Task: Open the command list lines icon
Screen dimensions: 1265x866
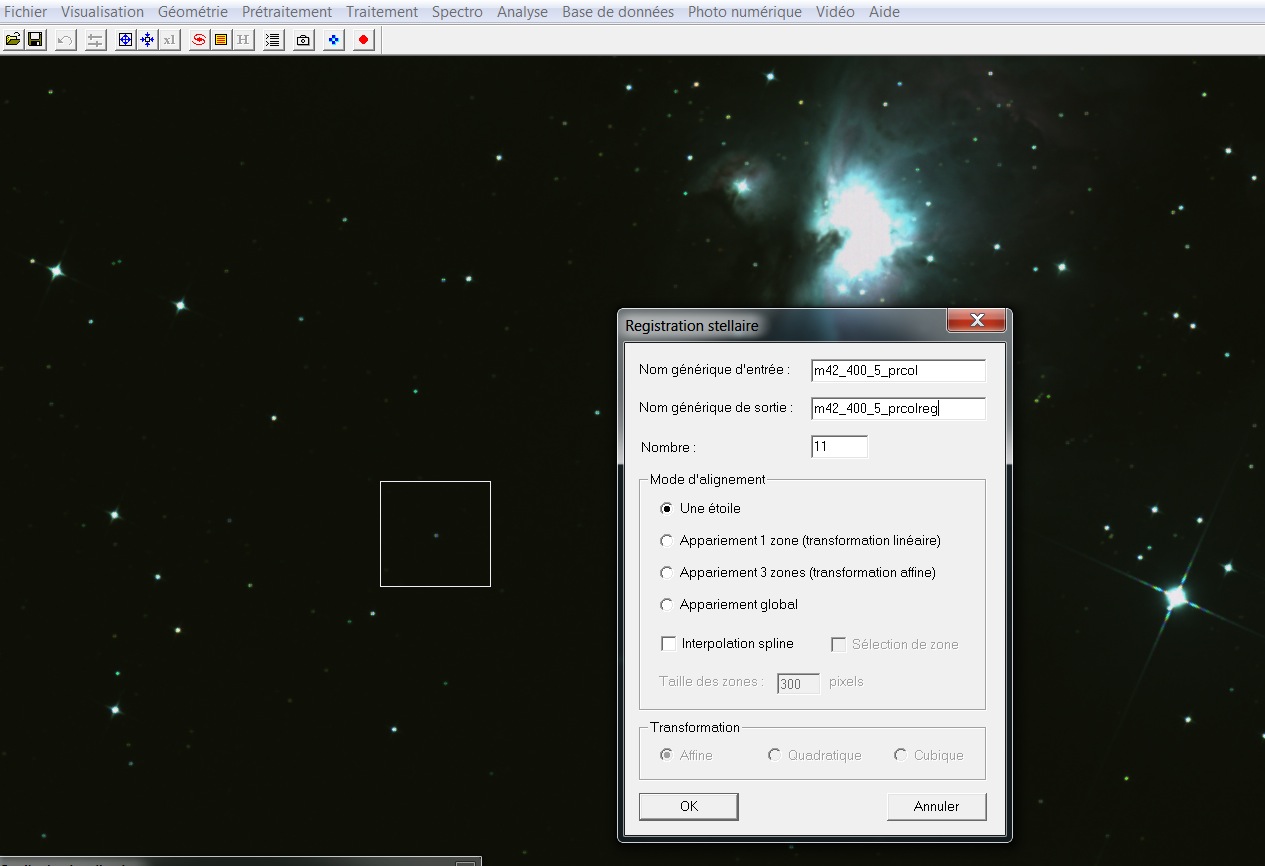Action: coord(273,40)
